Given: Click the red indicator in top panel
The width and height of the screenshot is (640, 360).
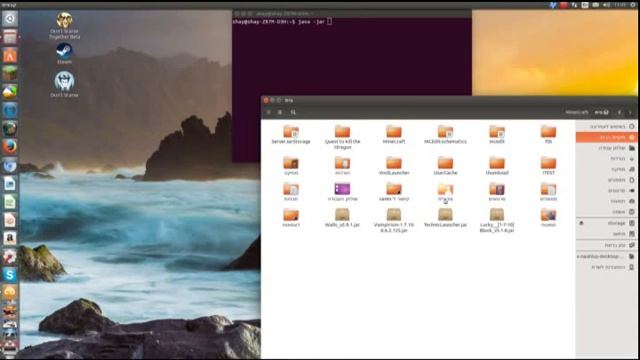Looking at the screenshot, I should (564, 5).
